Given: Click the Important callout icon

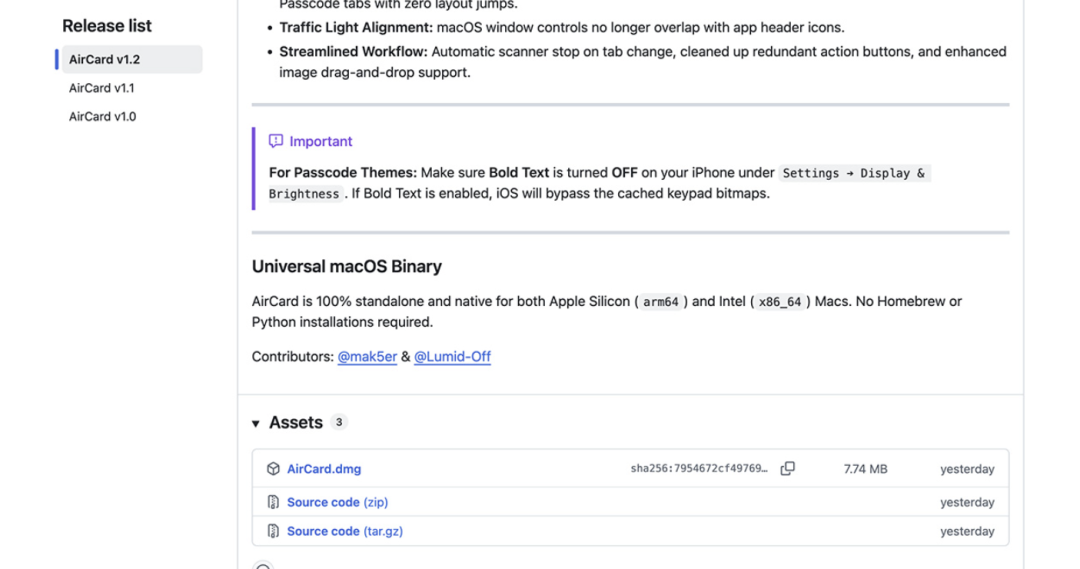Looking at the screenshot, I should point(276,141).
